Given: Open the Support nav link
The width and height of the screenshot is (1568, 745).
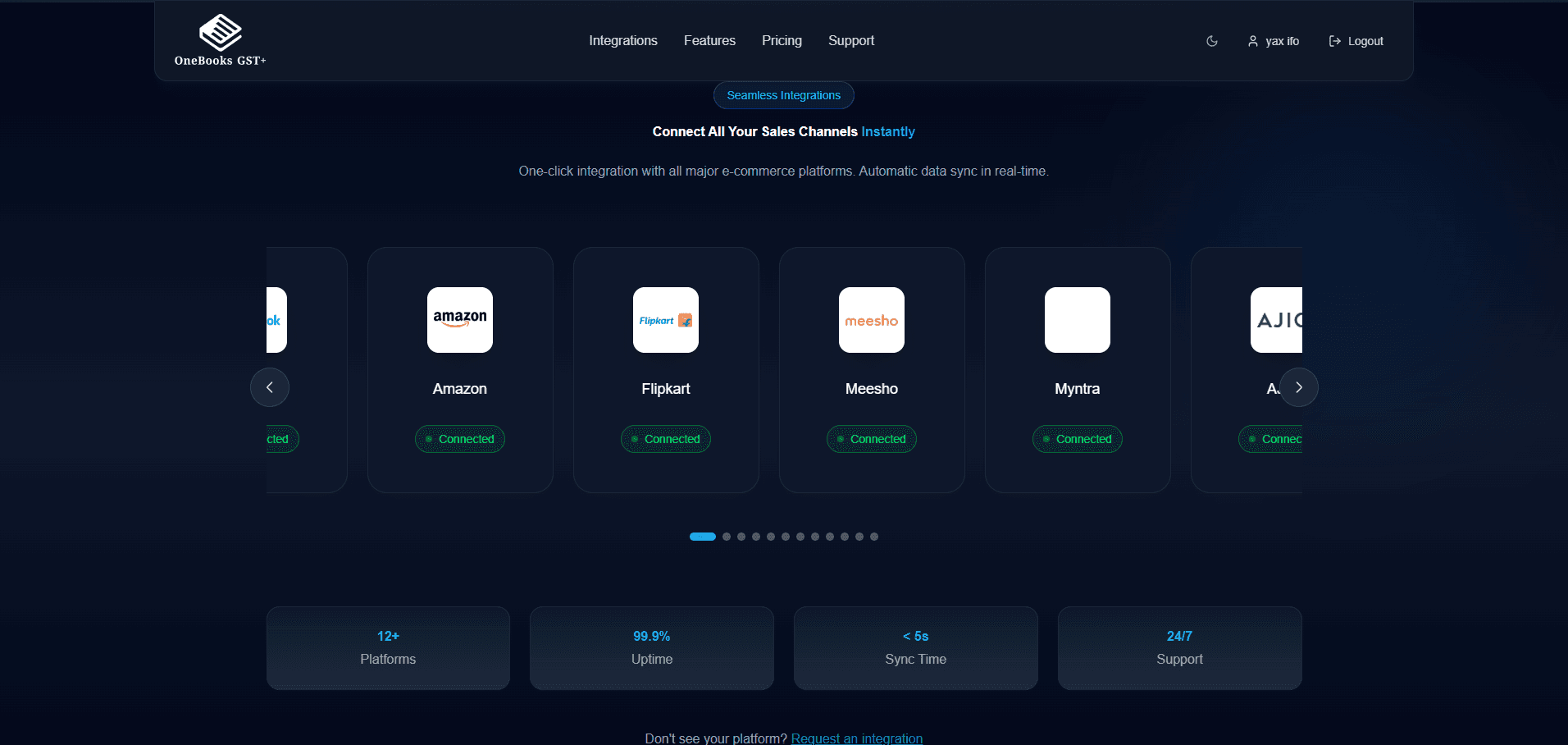Looking at the screenshot, I should pos(850,41).
